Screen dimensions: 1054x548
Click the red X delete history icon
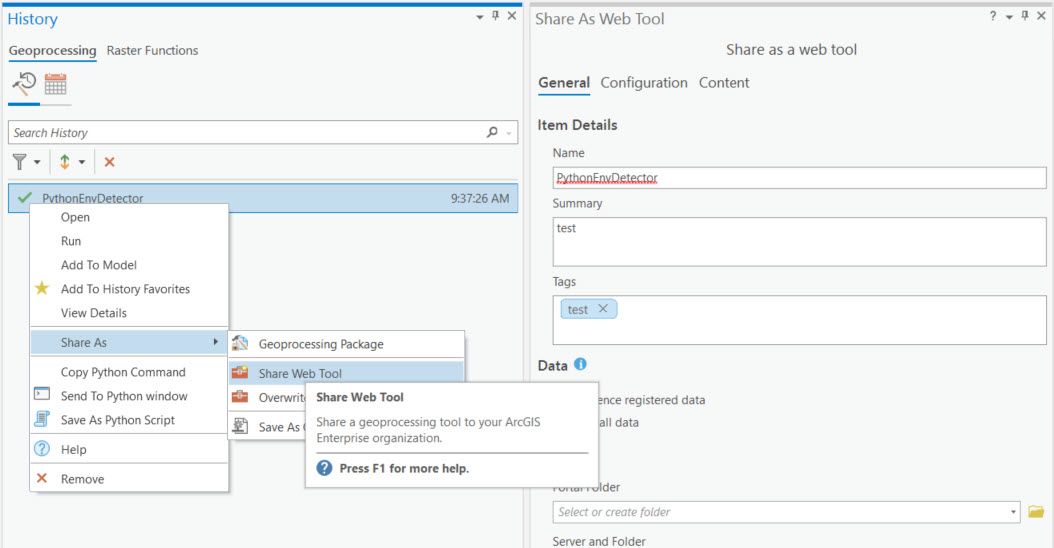[110, 162]
